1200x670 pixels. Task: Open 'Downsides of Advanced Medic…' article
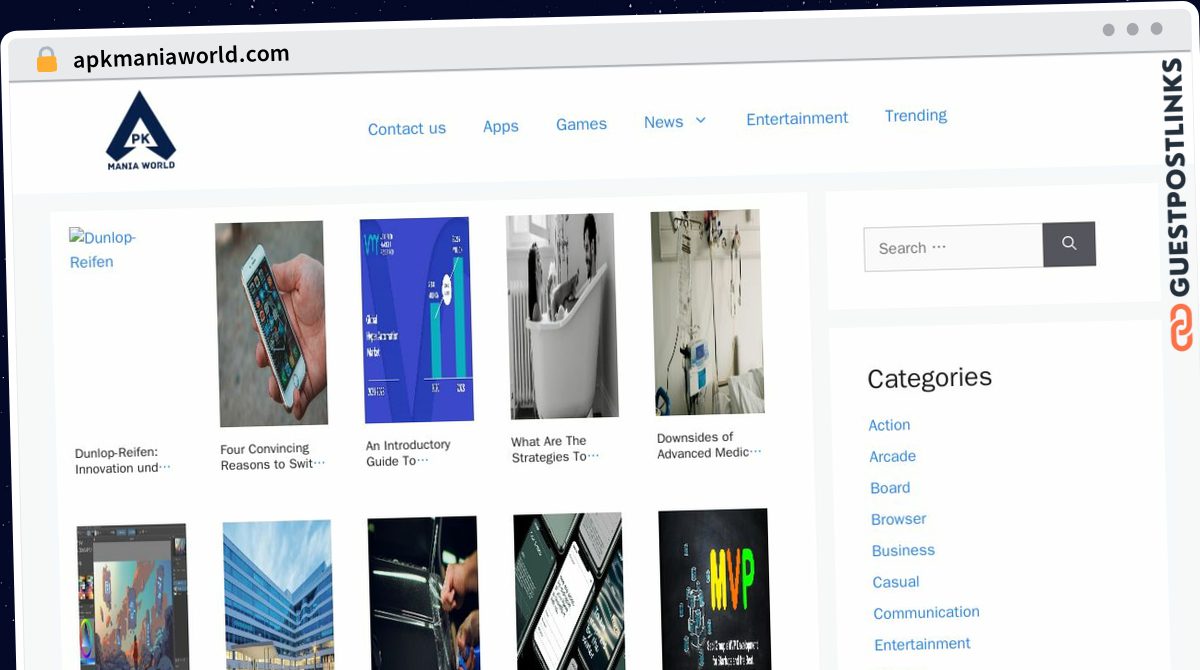(x=709, y=445)
